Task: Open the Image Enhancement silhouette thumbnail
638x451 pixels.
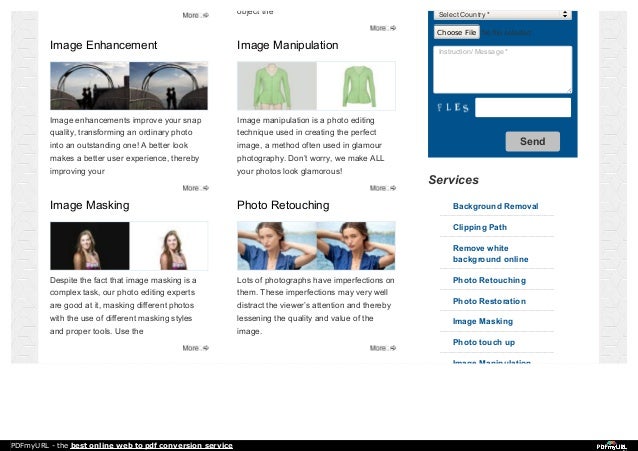Action: tap(129, 86)
